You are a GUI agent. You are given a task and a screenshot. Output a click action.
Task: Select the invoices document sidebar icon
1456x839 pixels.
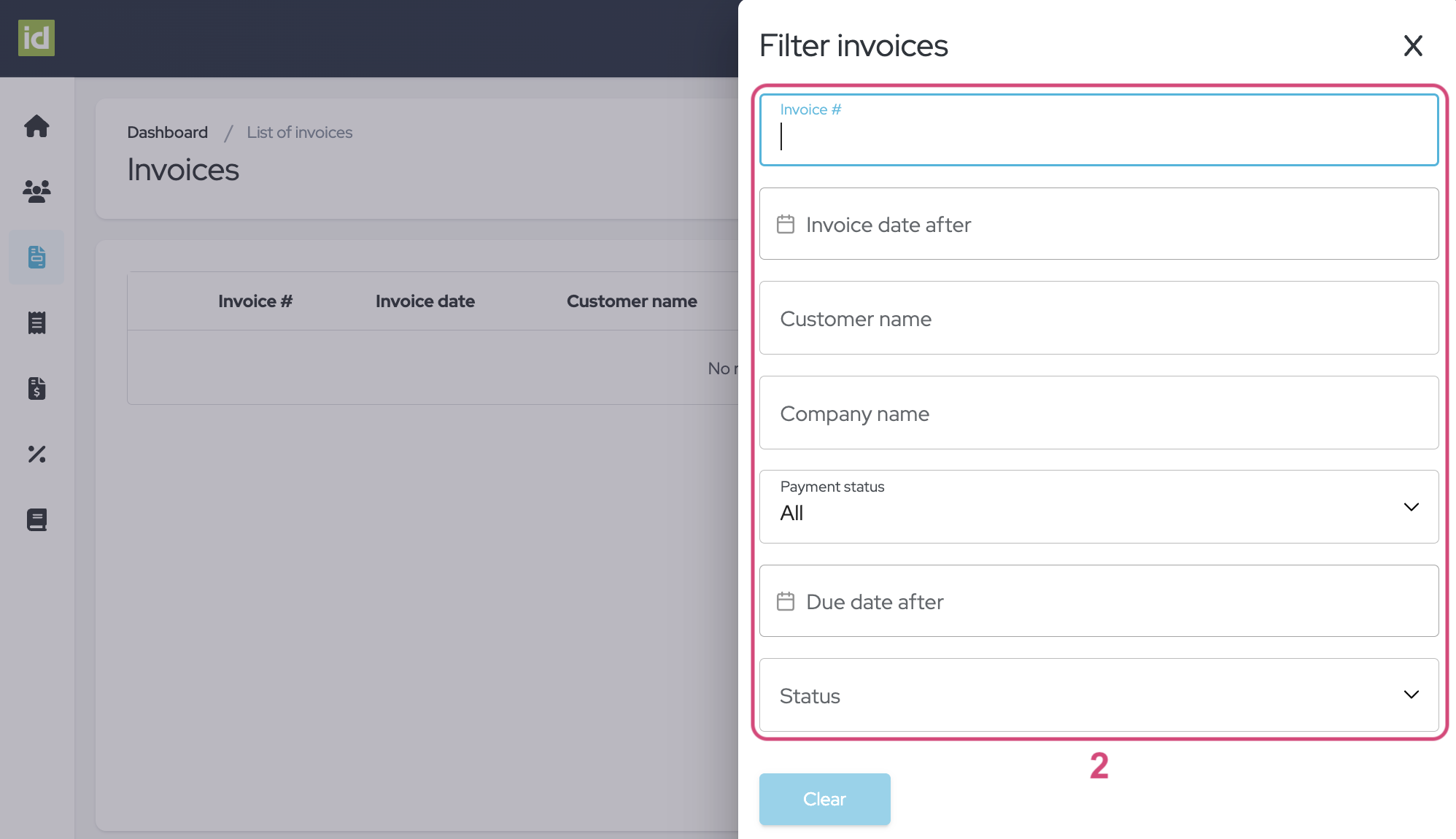[36, 257]
